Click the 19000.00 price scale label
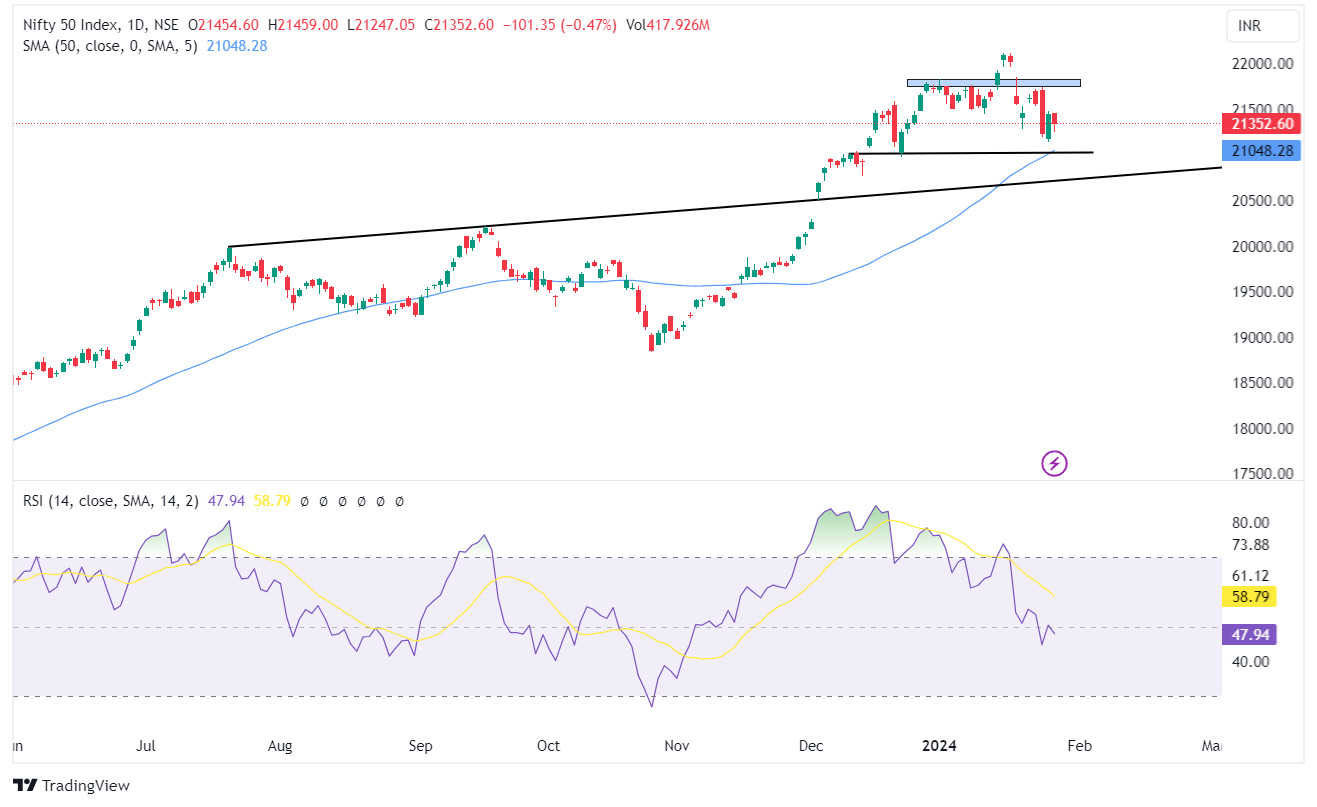 pyautogui.click(x=1263, y=337)
